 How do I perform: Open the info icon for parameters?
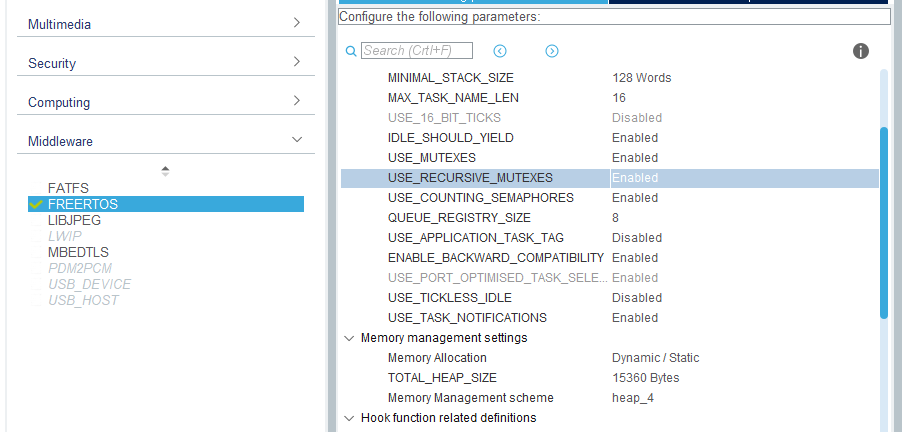[861, 51]
